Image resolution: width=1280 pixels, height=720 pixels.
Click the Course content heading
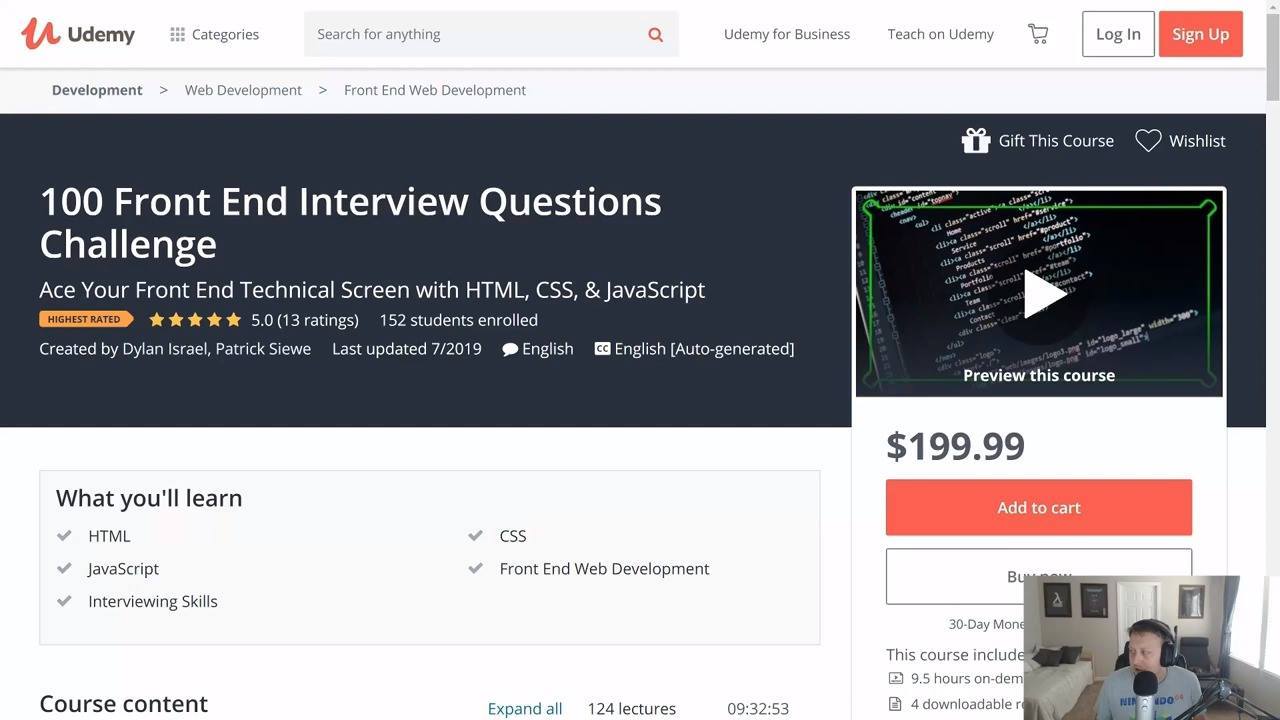[124, 704]
